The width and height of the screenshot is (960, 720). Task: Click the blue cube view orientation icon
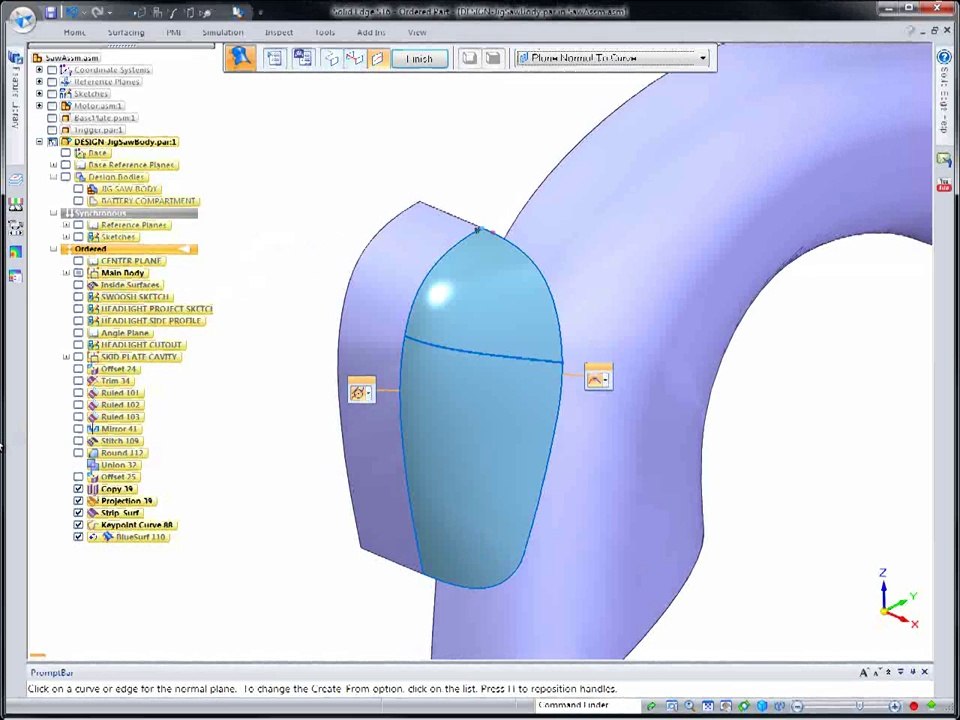click(762, 706)
